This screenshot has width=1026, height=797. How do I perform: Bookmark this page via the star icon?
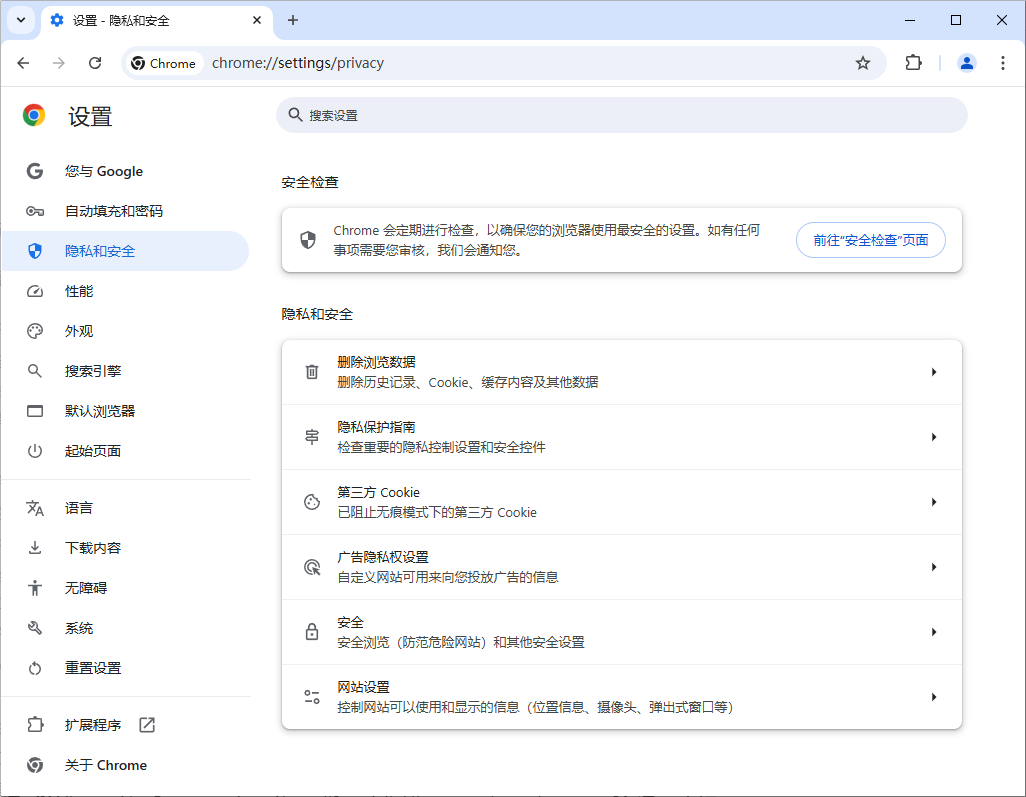862,62
